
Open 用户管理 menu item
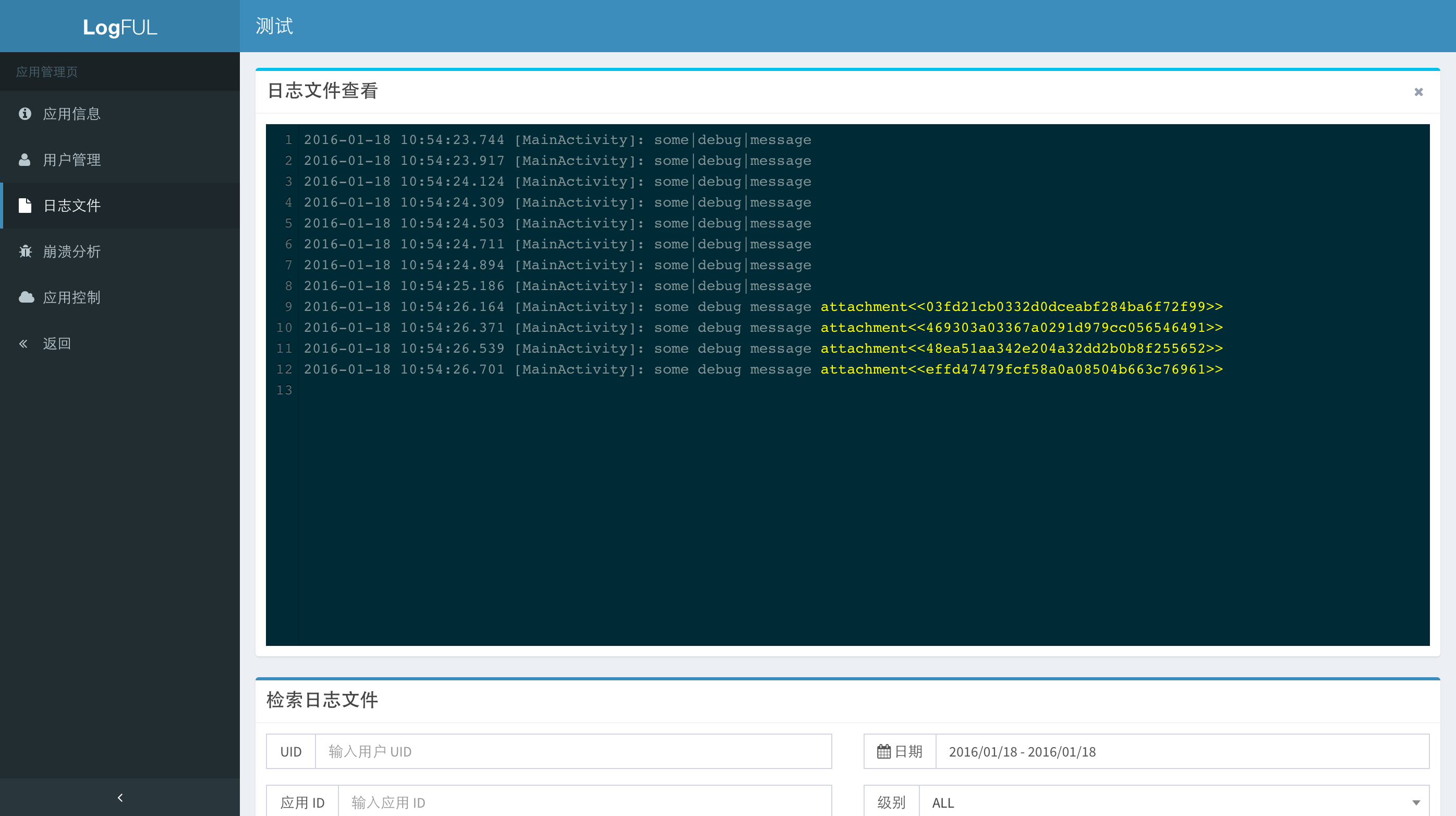click(120, 160)
